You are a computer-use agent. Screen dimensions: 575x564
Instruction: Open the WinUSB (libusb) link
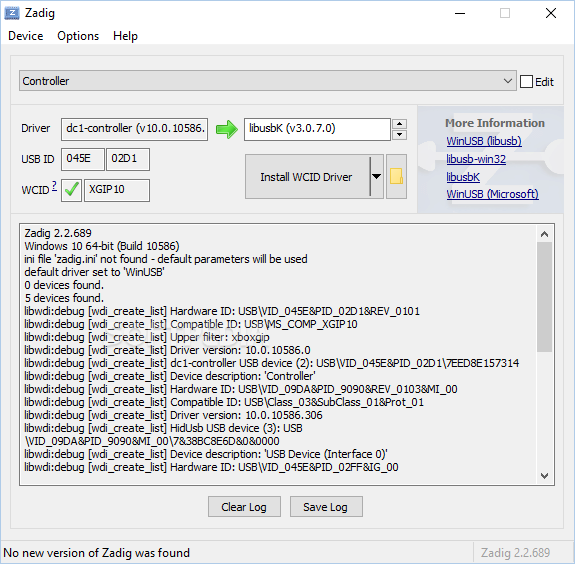tap(484, 141)
